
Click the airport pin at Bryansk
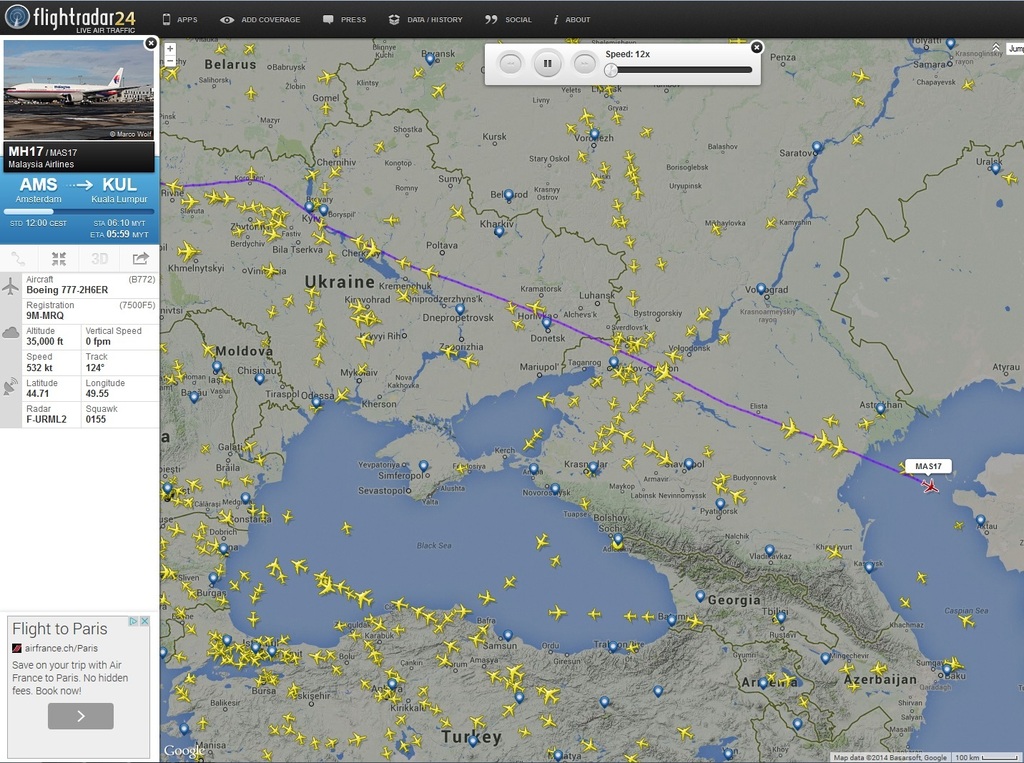pos(430,59)
